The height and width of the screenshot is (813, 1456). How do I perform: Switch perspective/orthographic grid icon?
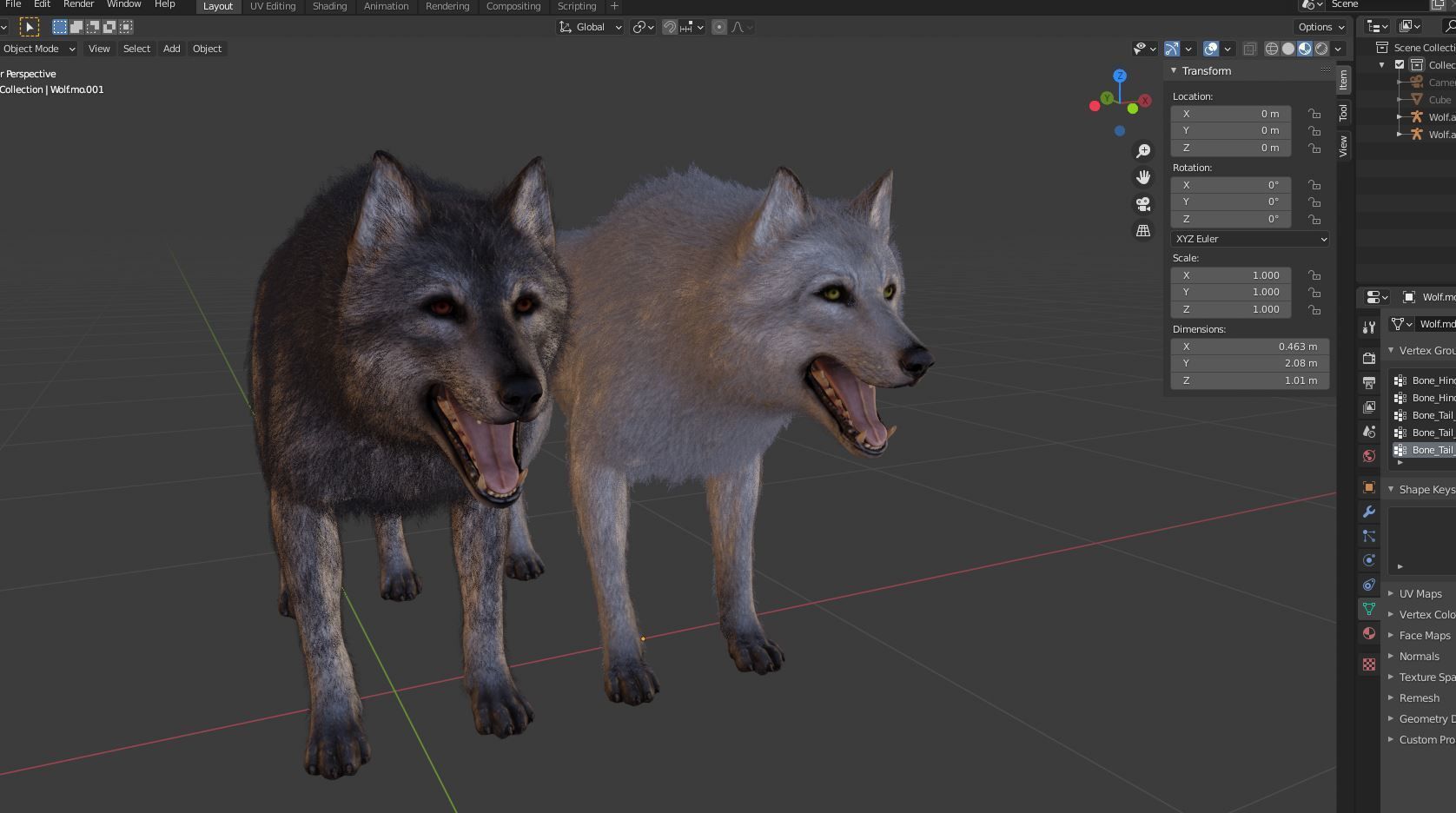[1143, 230]
